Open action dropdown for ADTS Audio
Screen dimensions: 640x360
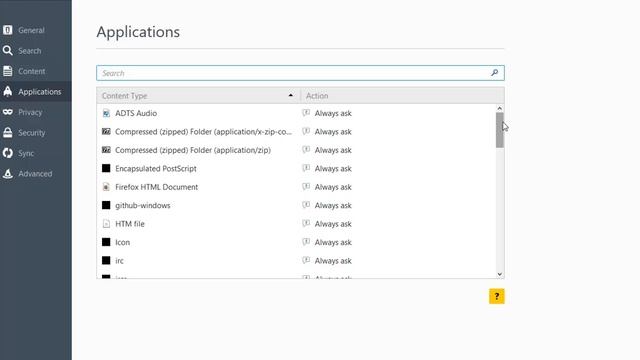click(398, 113)
